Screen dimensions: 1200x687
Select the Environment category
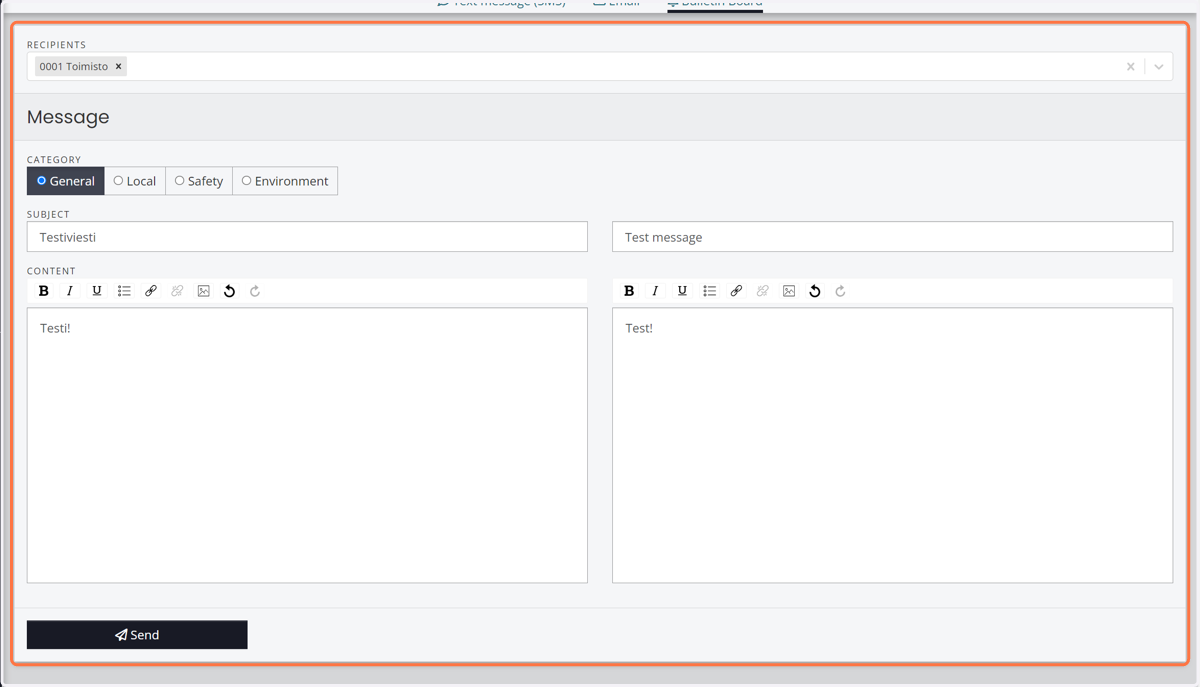[x=285, y=181]
